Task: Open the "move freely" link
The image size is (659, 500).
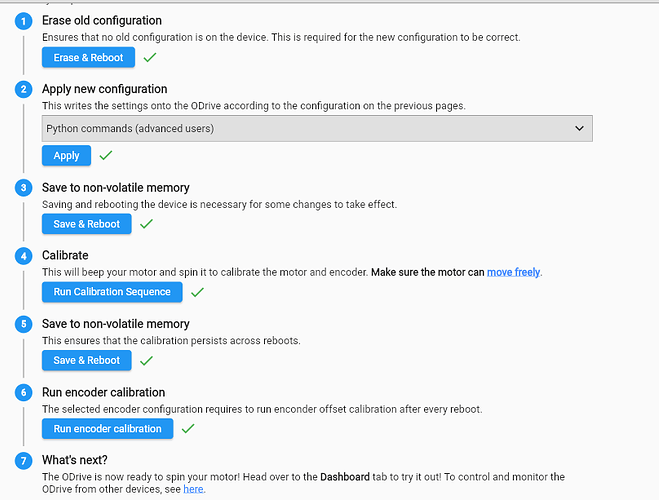Action: 514,272
